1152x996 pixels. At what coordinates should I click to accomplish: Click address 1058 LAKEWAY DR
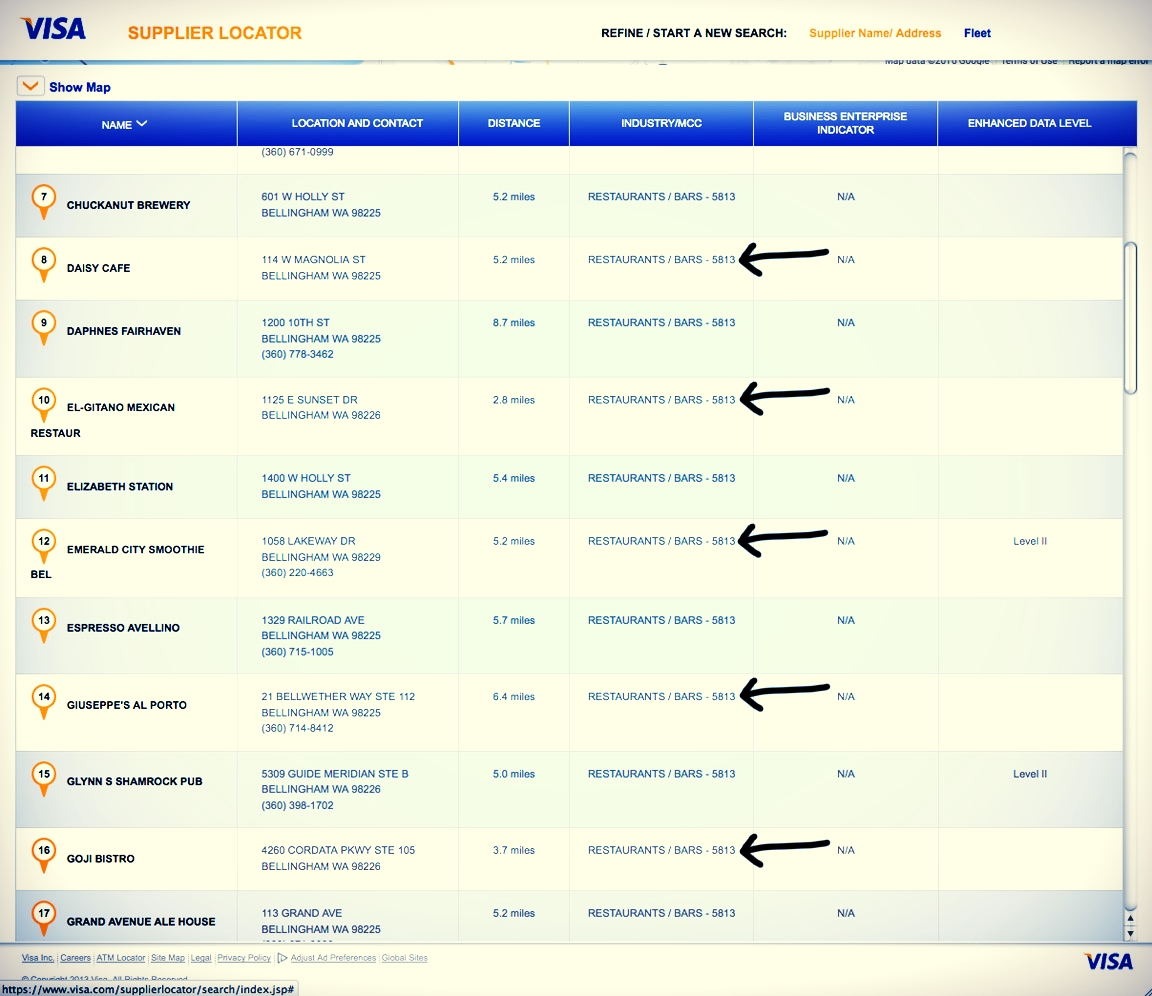coord(308,541)
